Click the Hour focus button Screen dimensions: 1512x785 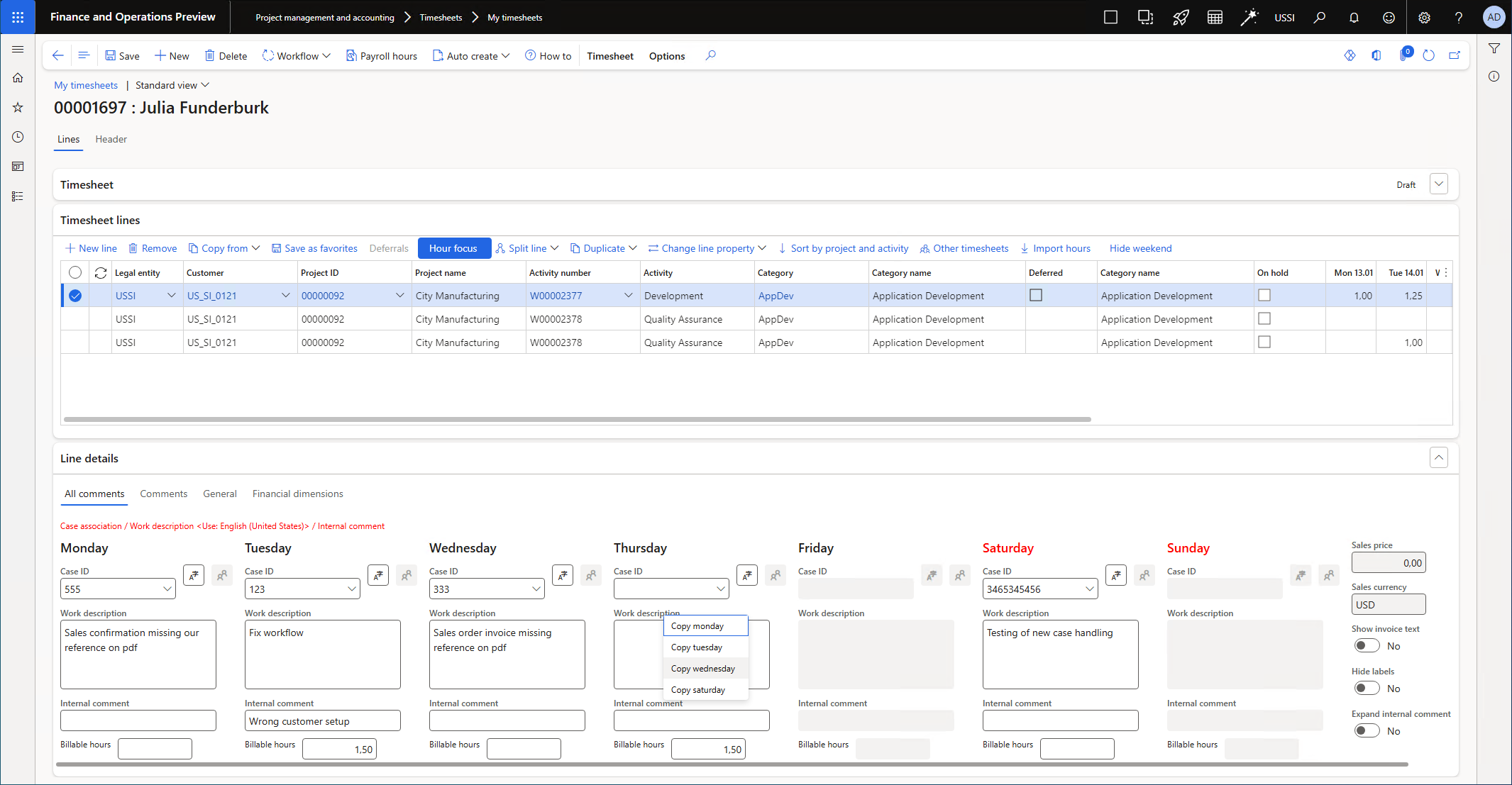[x=453, y=248]
